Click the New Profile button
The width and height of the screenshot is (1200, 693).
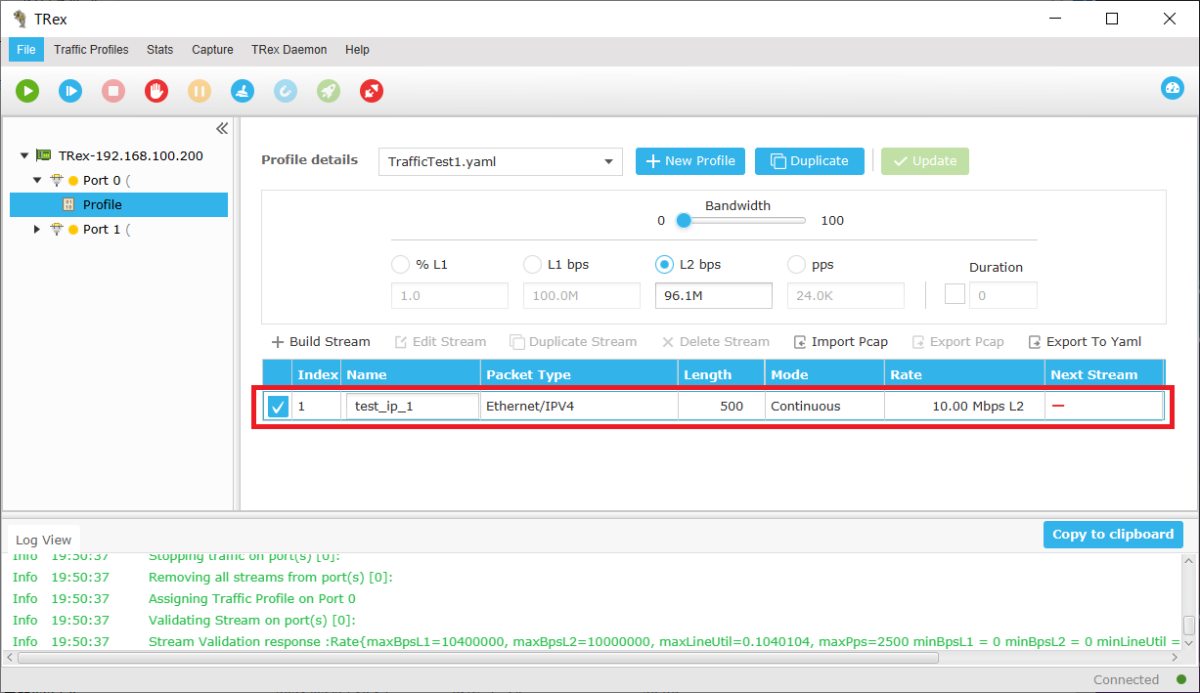click(x=690, y=161)
